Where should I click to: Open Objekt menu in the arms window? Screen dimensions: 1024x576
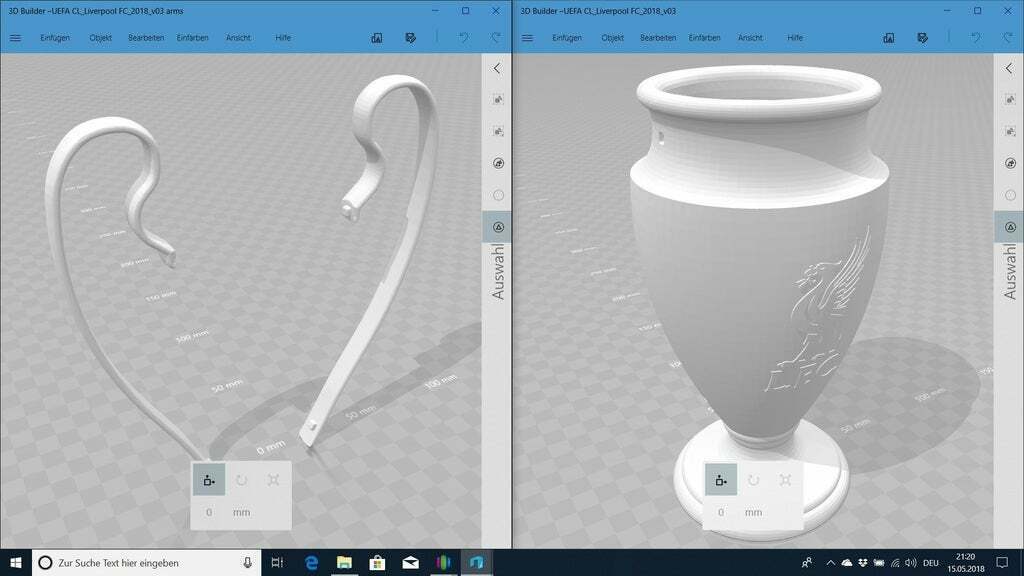[x=101, y=38]
